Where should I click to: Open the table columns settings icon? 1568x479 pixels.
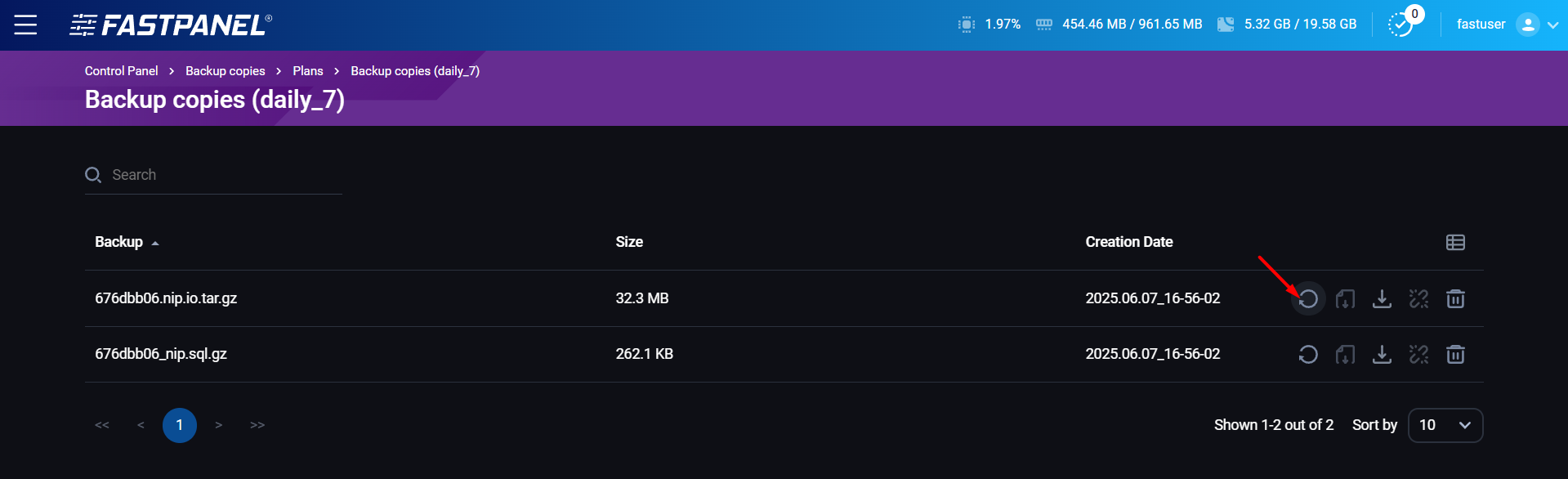point(1455,242)
